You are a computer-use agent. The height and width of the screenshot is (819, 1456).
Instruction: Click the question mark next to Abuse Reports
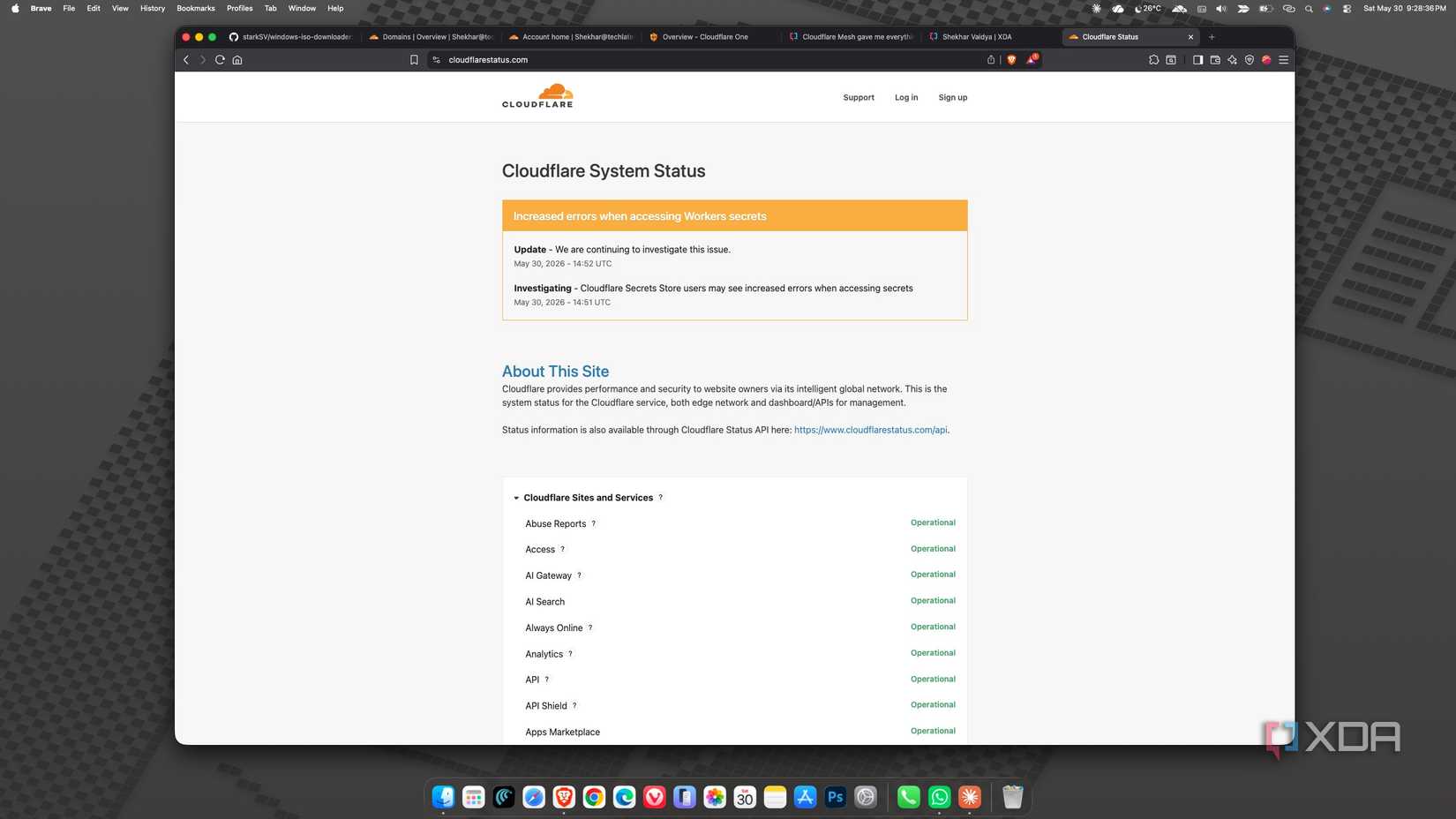pyautogui.click(x=593, y=523)
